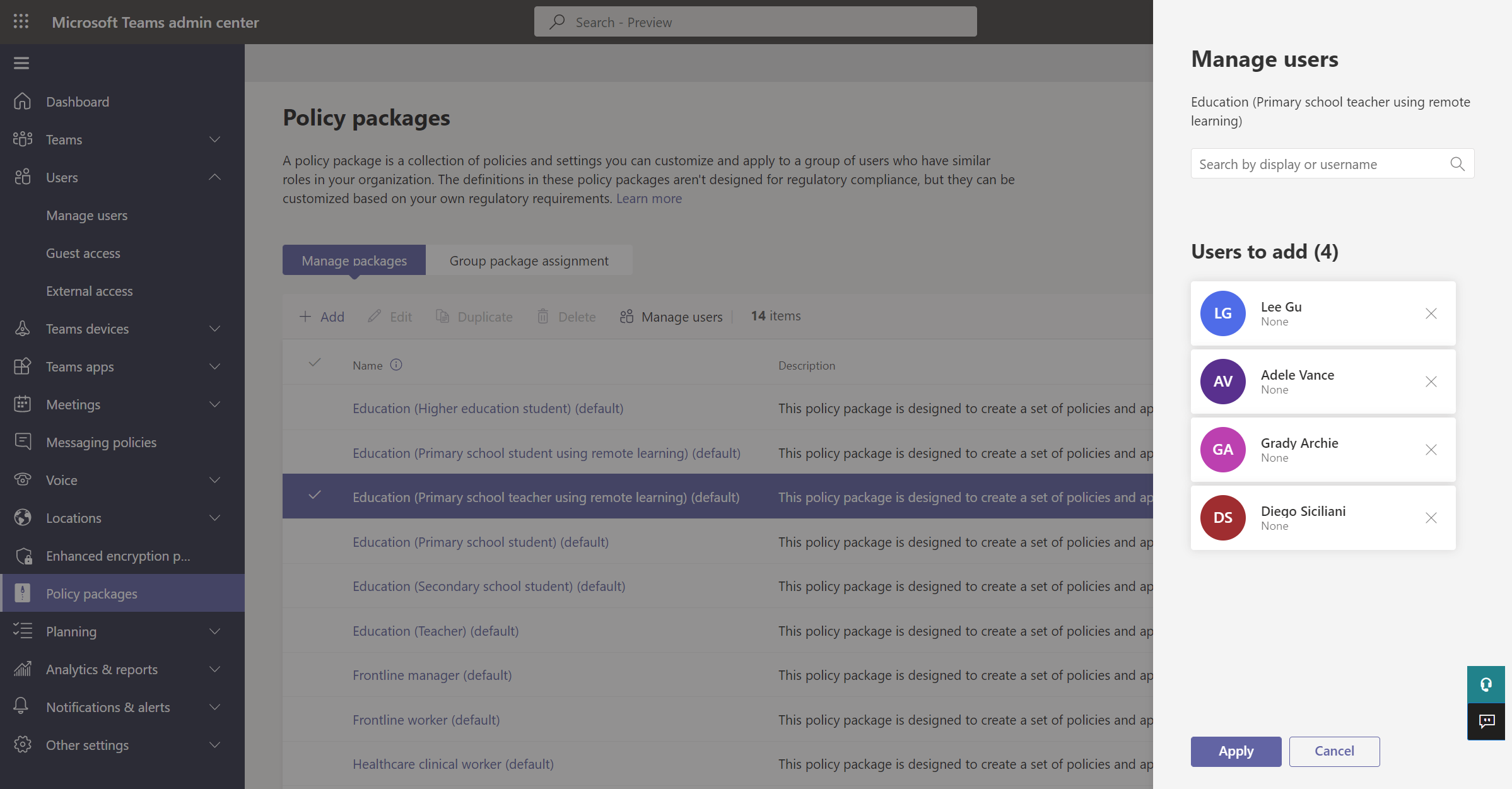1512x789 pixels.
Task: Expand the Voice navigation section
Action: point(214,480)
